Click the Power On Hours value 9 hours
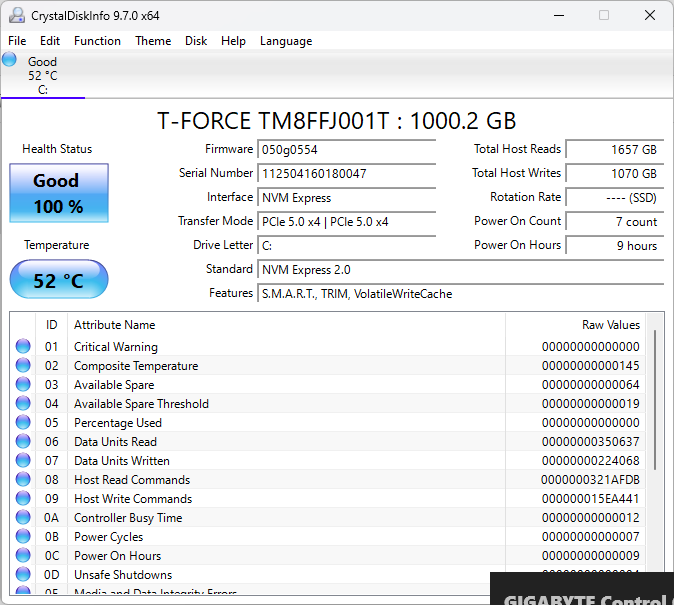Screen dimensions: 674x605 point(615,246)
